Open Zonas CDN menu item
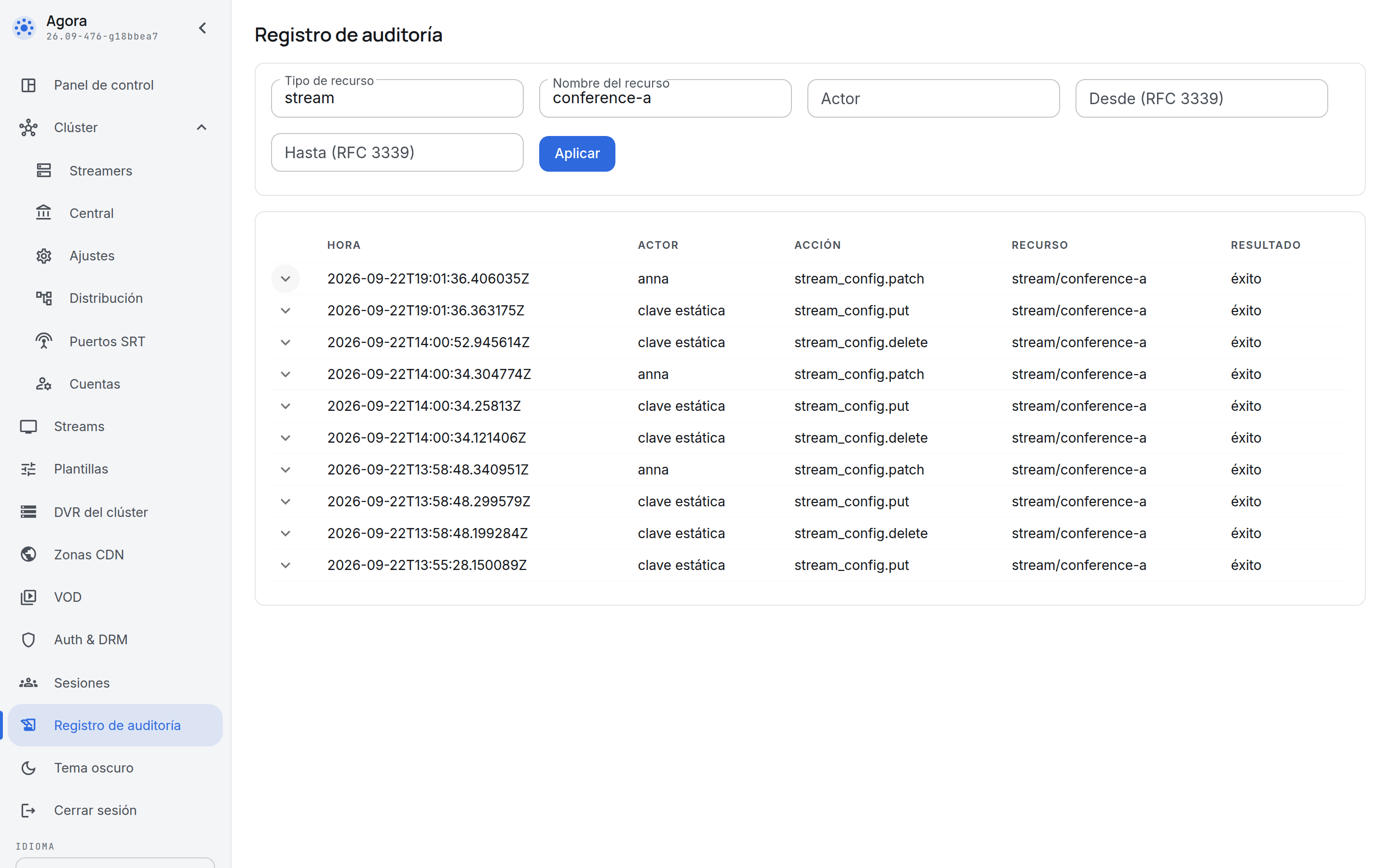 (x=115, y=554)
